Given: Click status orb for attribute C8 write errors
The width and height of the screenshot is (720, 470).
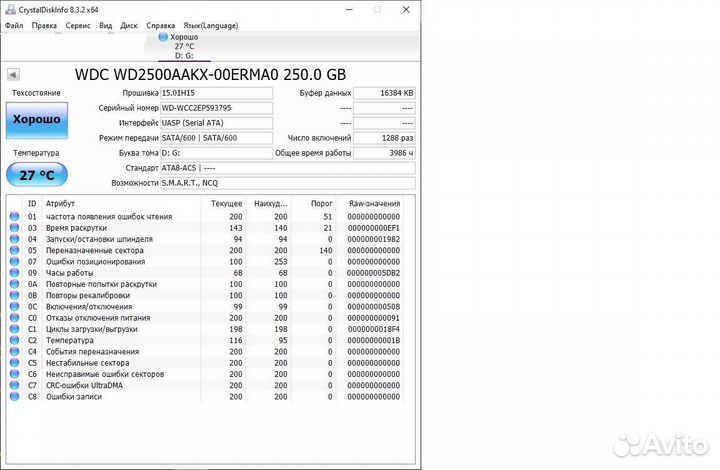Looking at the screenshot, I should [15, 396].
